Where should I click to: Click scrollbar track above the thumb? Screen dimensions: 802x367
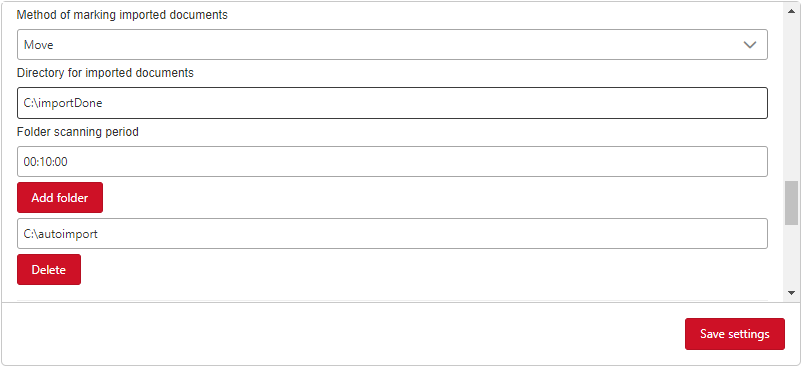791,97
